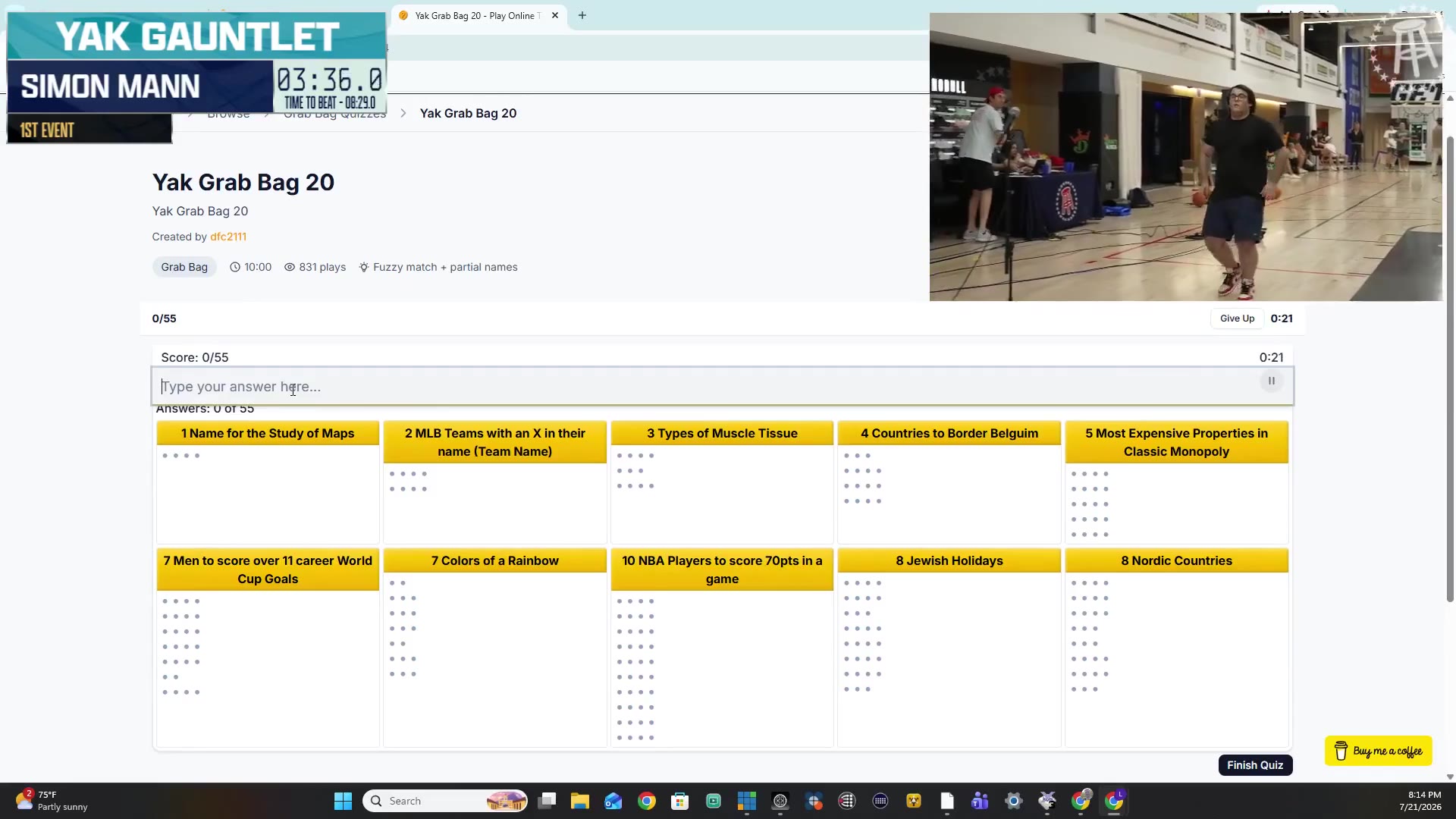The image size is (1456, 819).
Task: Select '8 Nordic Countries' header
Action: 1176,560
